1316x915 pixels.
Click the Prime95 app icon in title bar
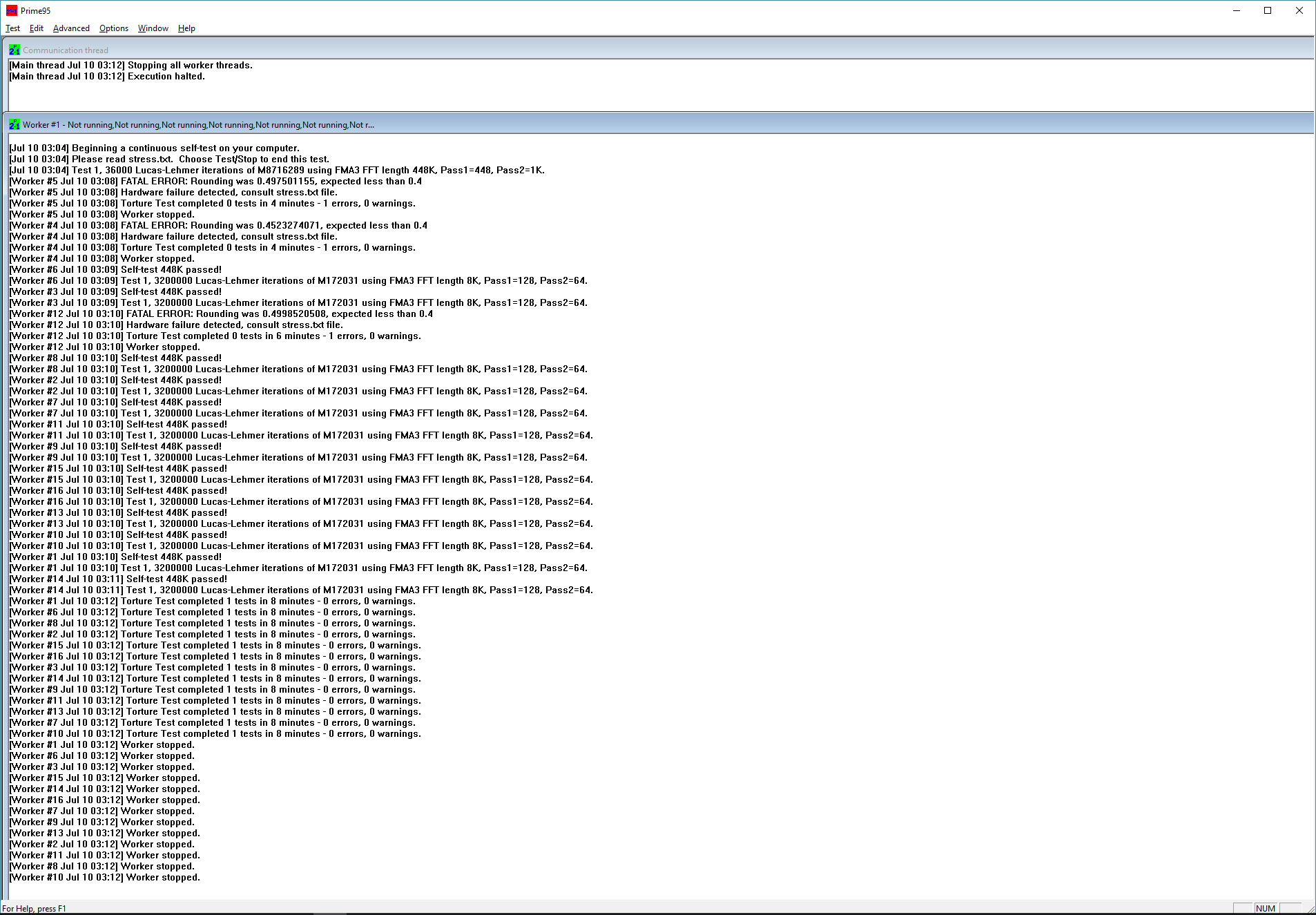pos(12,10)
